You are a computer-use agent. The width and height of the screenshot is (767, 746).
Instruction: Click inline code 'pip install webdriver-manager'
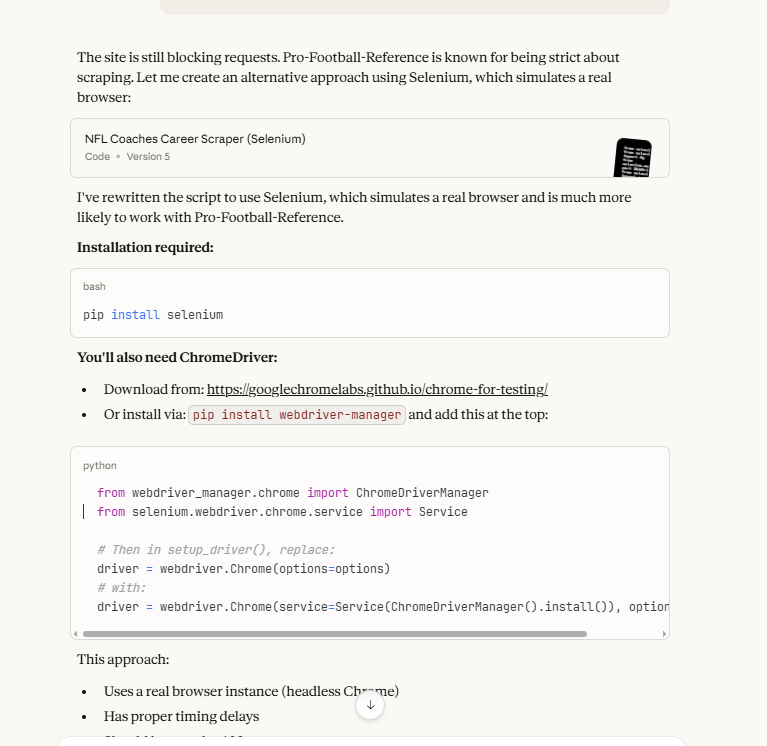tap(297, 415)
